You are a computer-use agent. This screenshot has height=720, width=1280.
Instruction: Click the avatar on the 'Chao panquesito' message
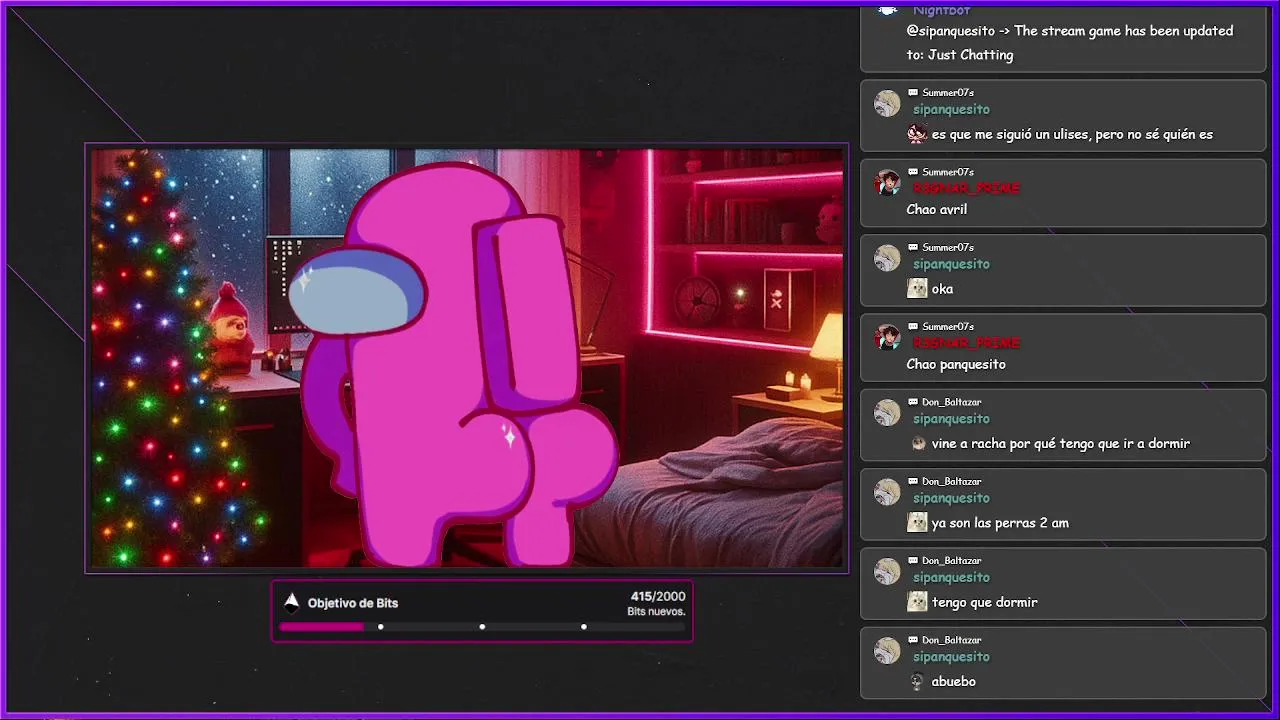click(x=887, y=337)
